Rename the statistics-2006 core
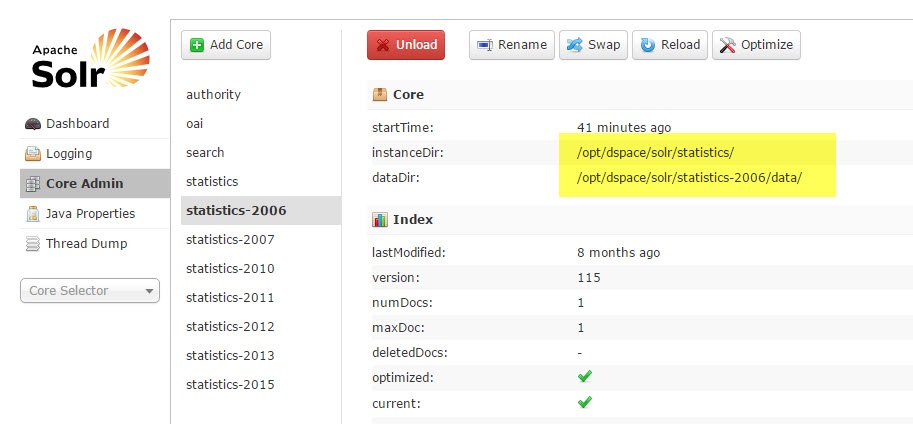The height and width of the screenshot is (424, 913). 512,45
